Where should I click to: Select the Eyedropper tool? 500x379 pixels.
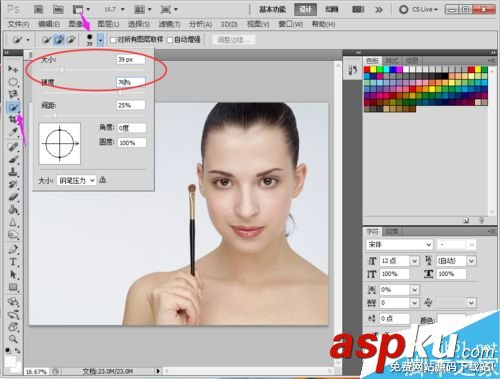click(13, 132)
